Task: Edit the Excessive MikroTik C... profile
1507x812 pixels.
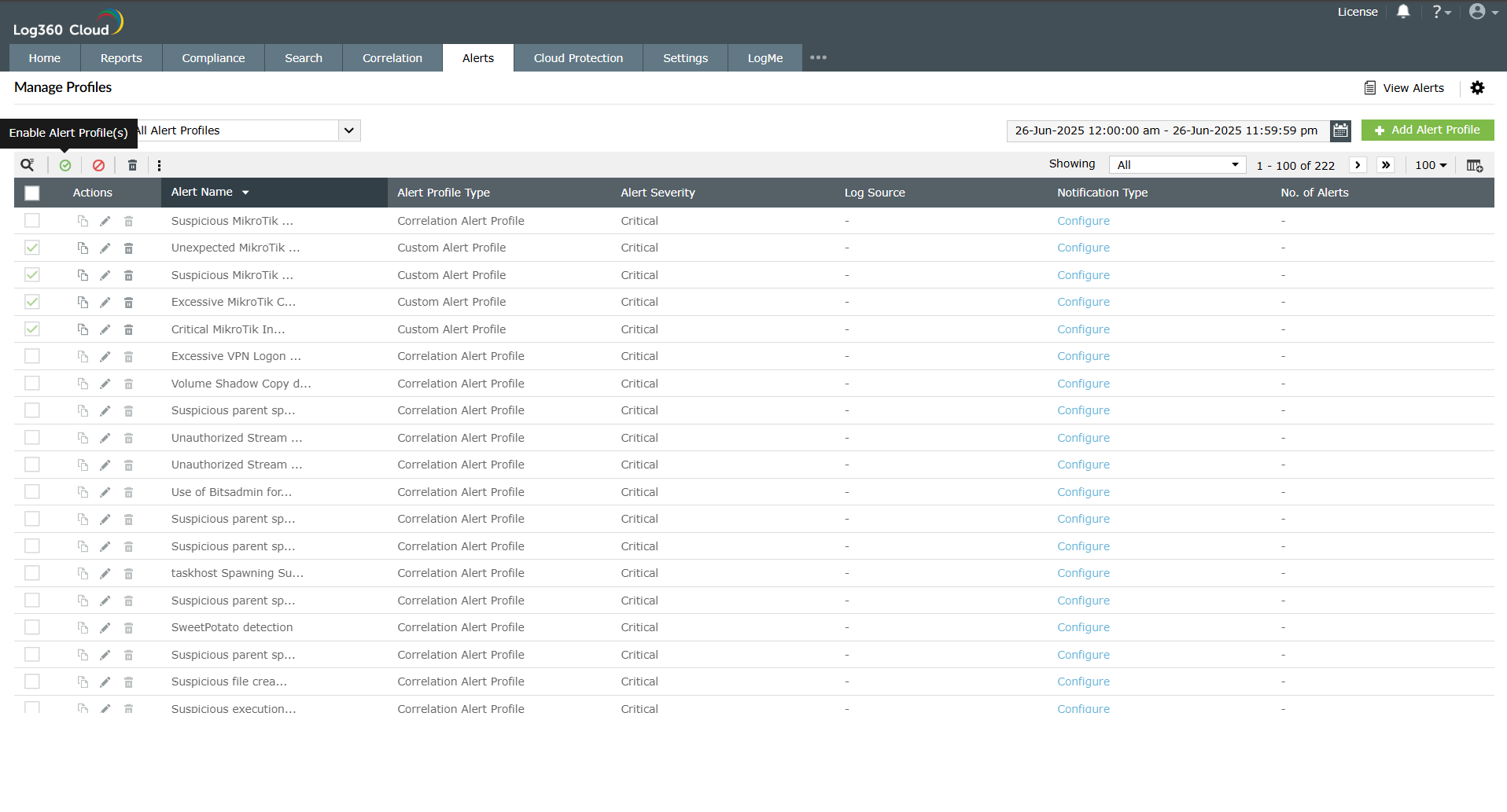Action: click(x=105, y=302)
